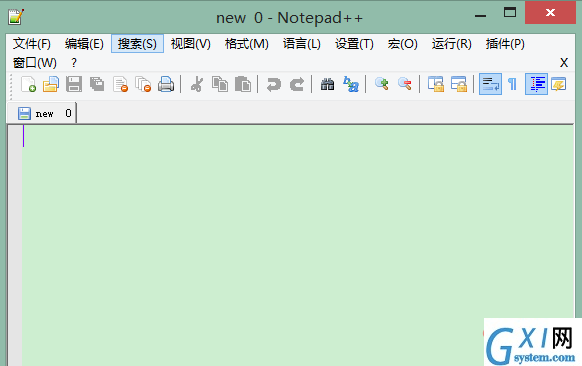Zoom in with magnifier plus icon
Viewport: 582px width, 366px height.
click(x=382, y=84)
